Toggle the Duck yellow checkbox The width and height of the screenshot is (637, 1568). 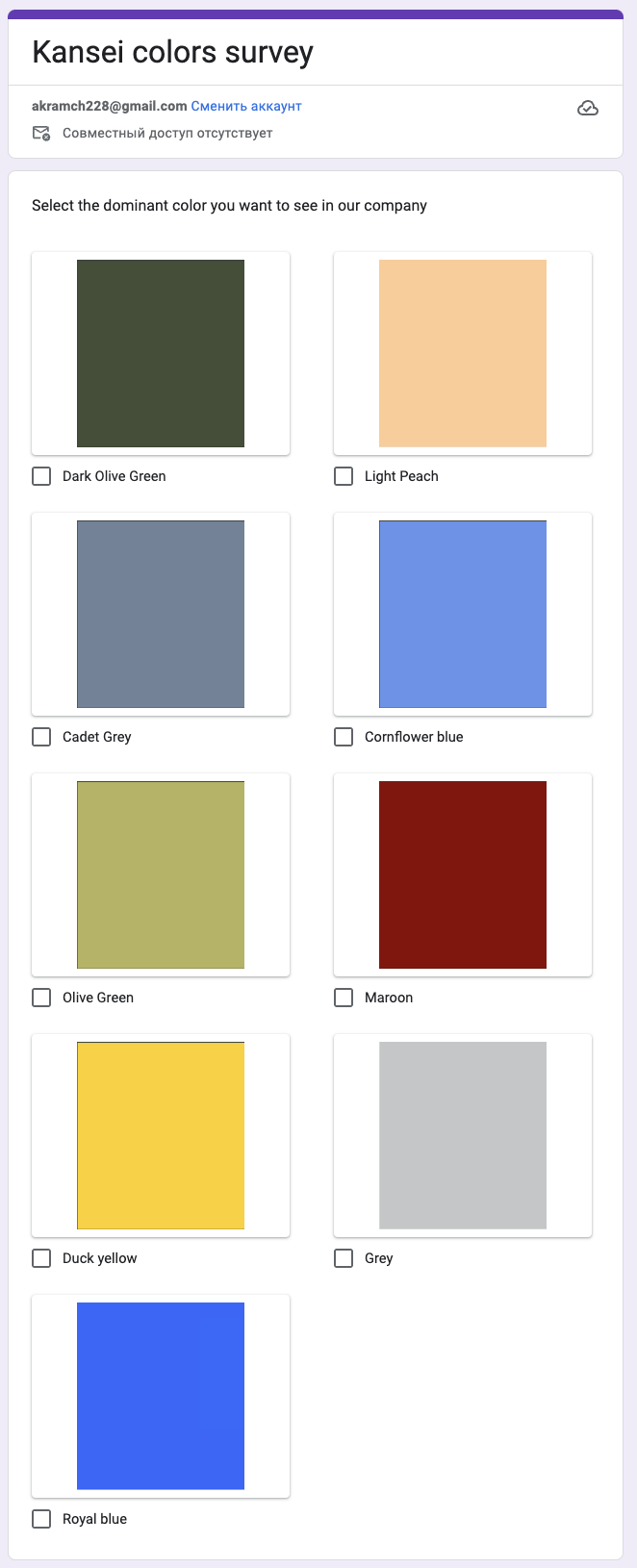(41, 1258)
